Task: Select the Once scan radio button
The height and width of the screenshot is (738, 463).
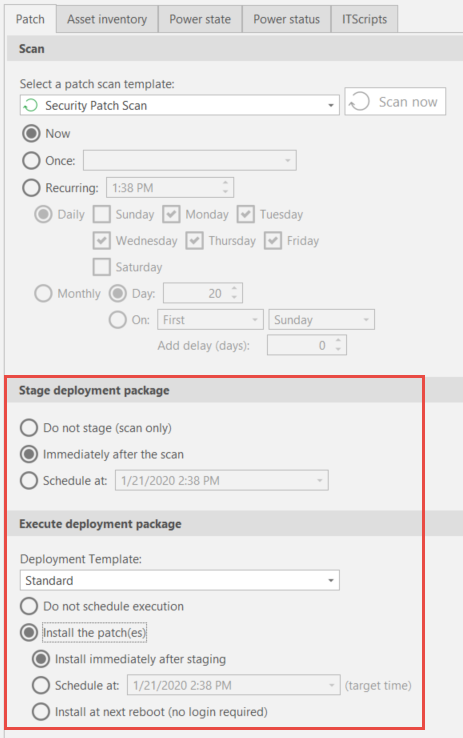Action: coord(31,160)
